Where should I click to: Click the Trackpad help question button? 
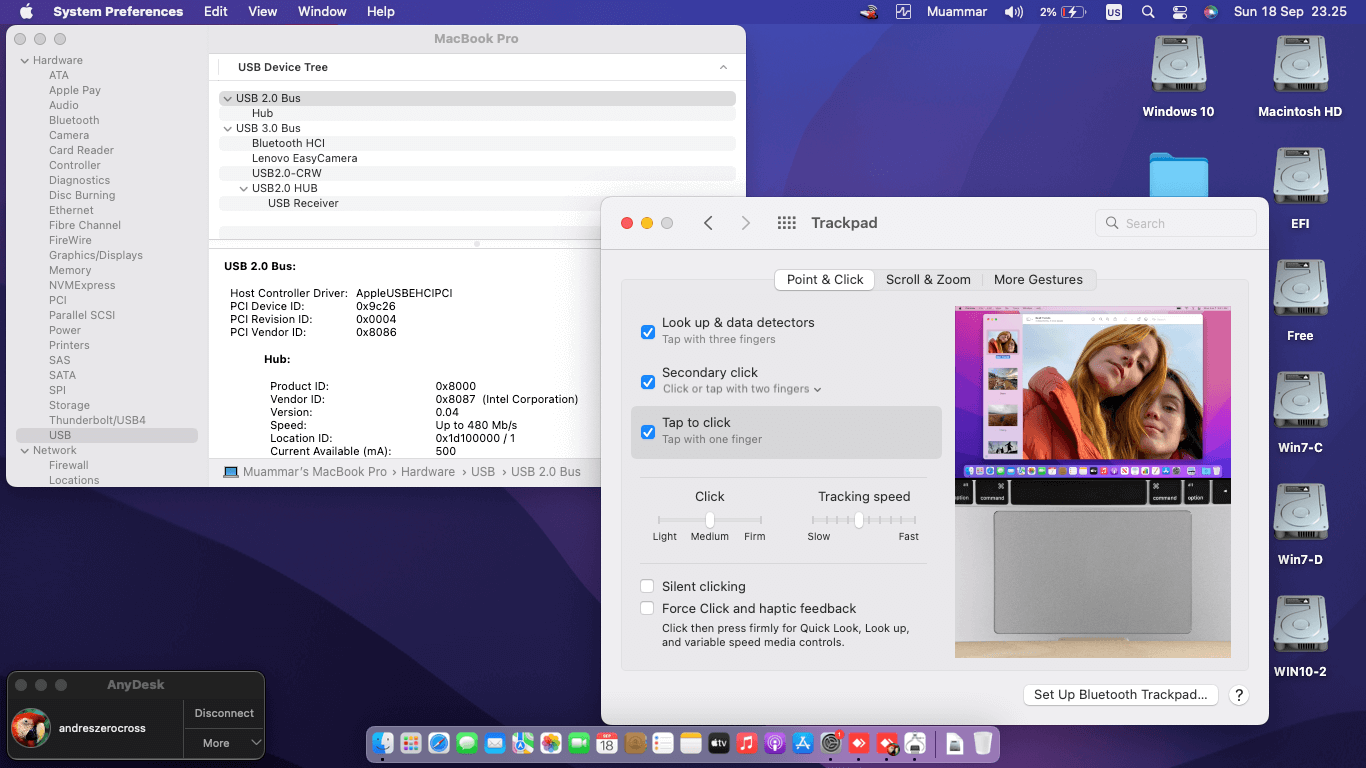point(1238,695)
